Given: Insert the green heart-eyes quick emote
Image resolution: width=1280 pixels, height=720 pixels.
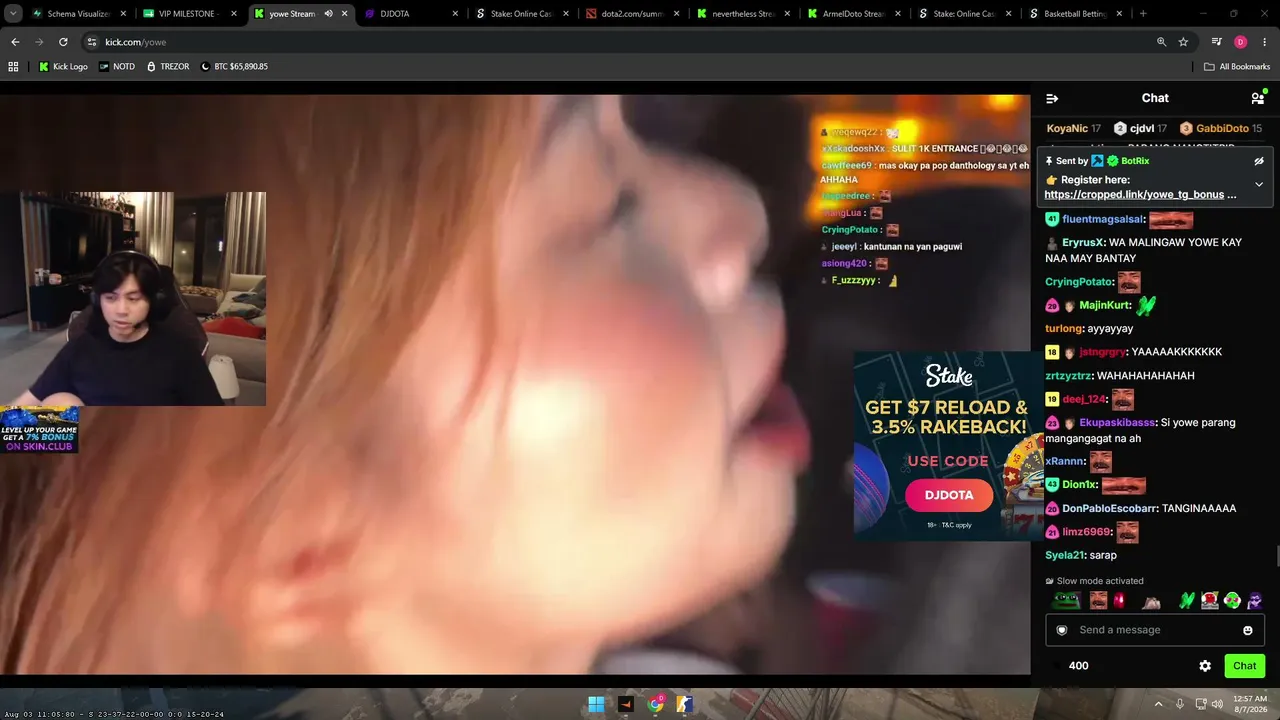Looking at the screenshot, I should (x=1232, y=601).
